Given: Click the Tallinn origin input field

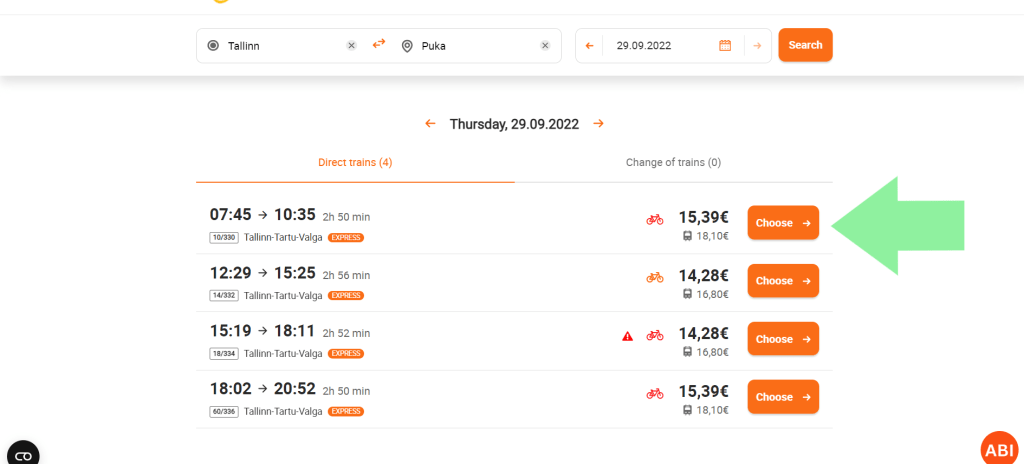Looking at the screenshot, I should tap(280, 45).
